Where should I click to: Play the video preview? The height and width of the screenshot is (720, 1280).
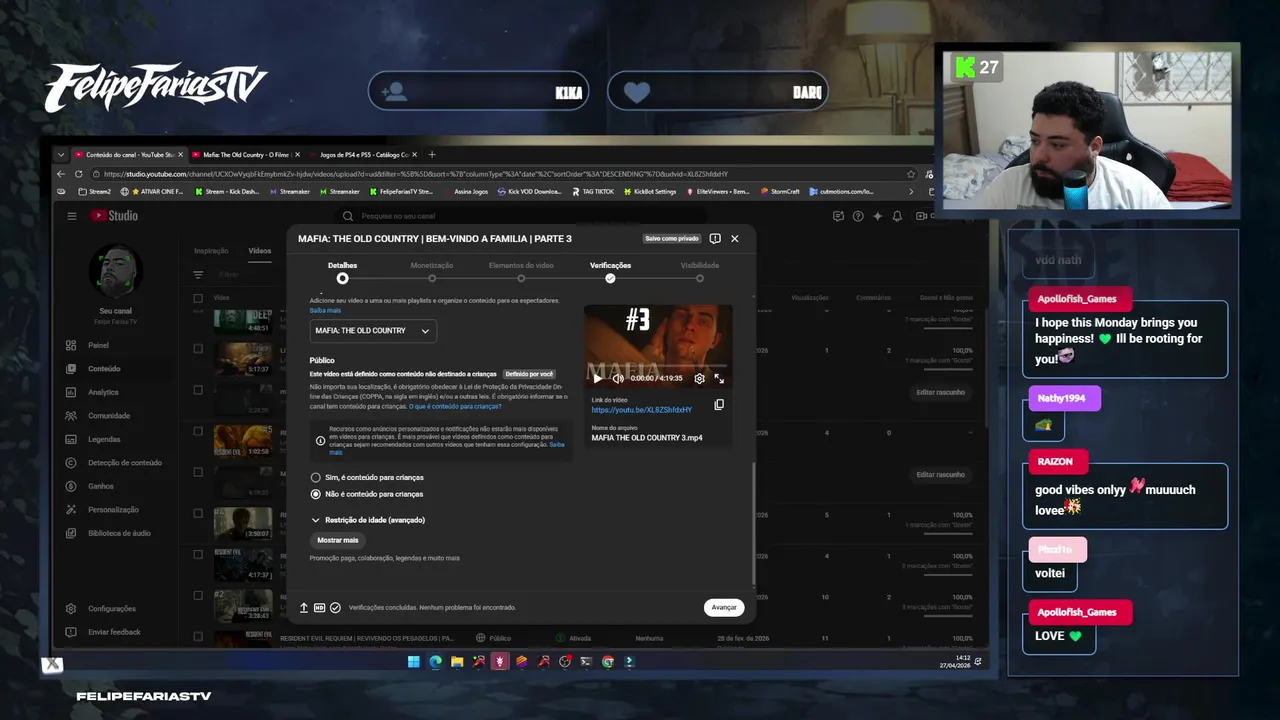[x=598, y=378]
